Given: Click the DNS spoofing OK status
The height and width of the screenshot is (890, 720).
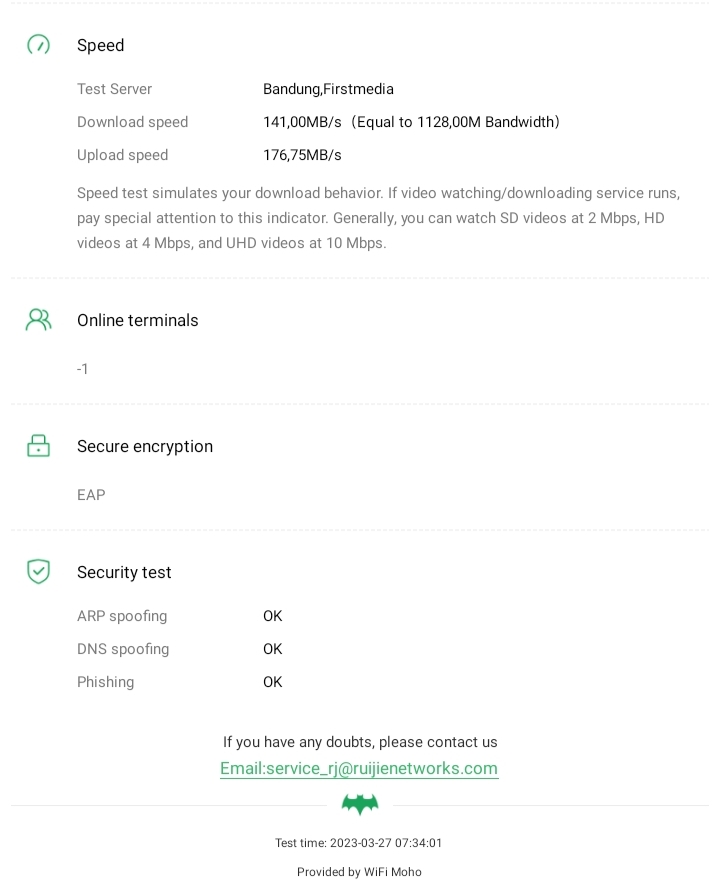Looking at the screenshot, I should coord(273,649).
